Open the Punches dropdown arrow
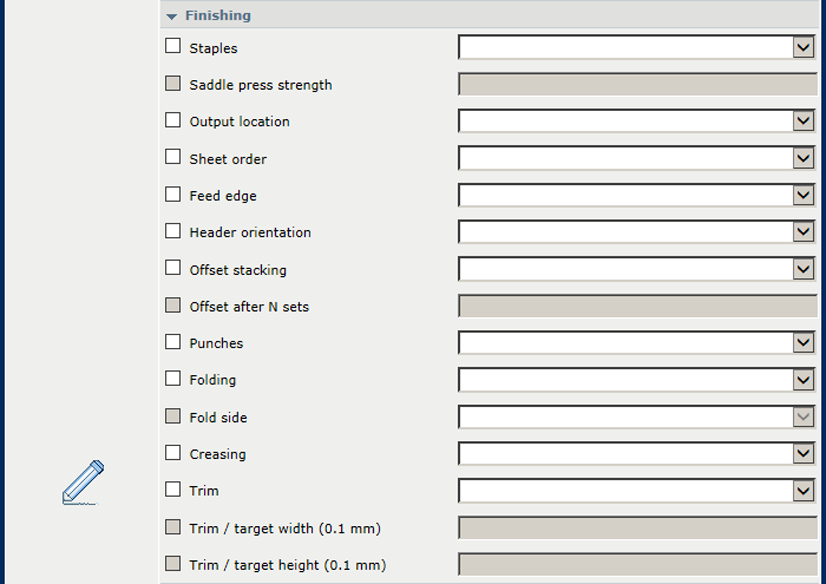 [x=803, y=343]
